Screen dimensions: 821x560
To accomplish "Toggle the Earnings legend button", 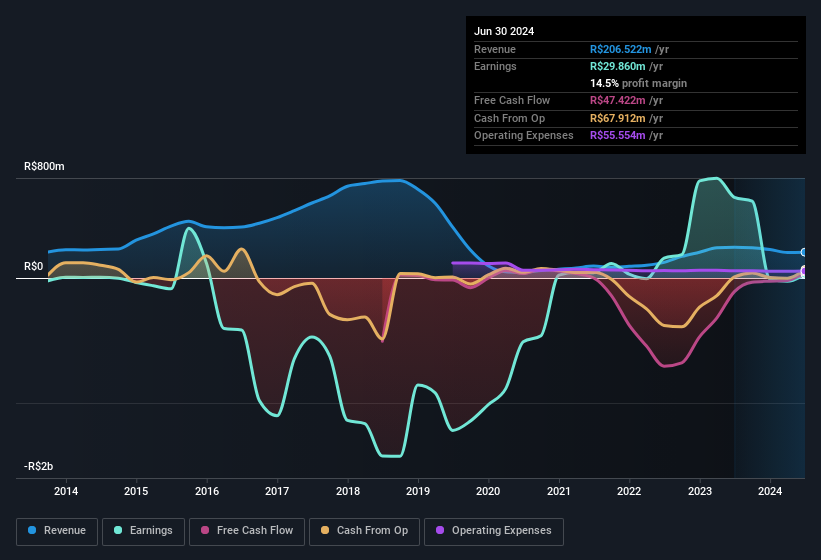I will 143,531.
